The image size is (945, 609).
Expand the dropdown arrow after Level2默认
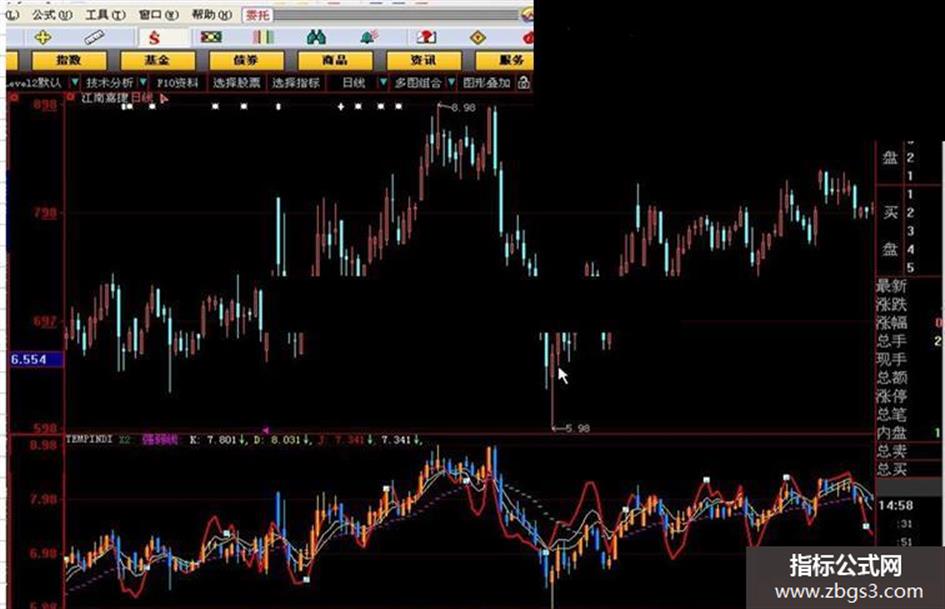(75, 82)
